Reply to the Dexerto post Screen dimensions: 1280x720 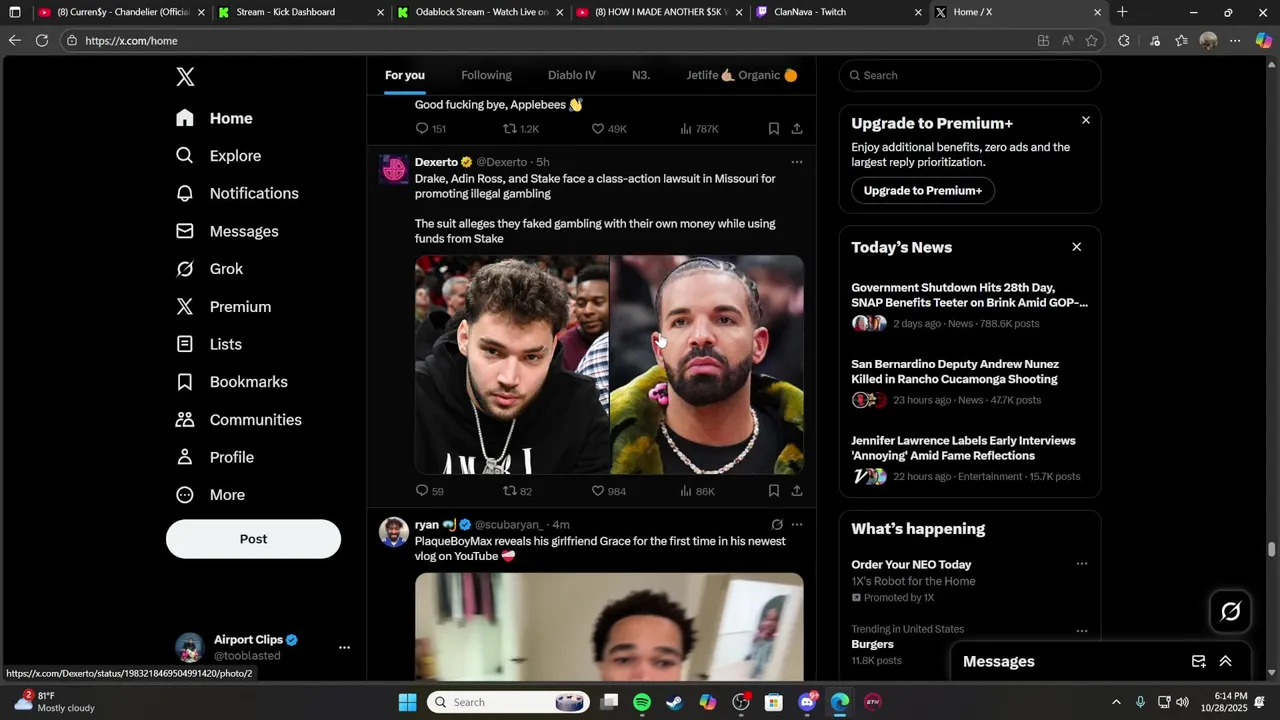422,491
